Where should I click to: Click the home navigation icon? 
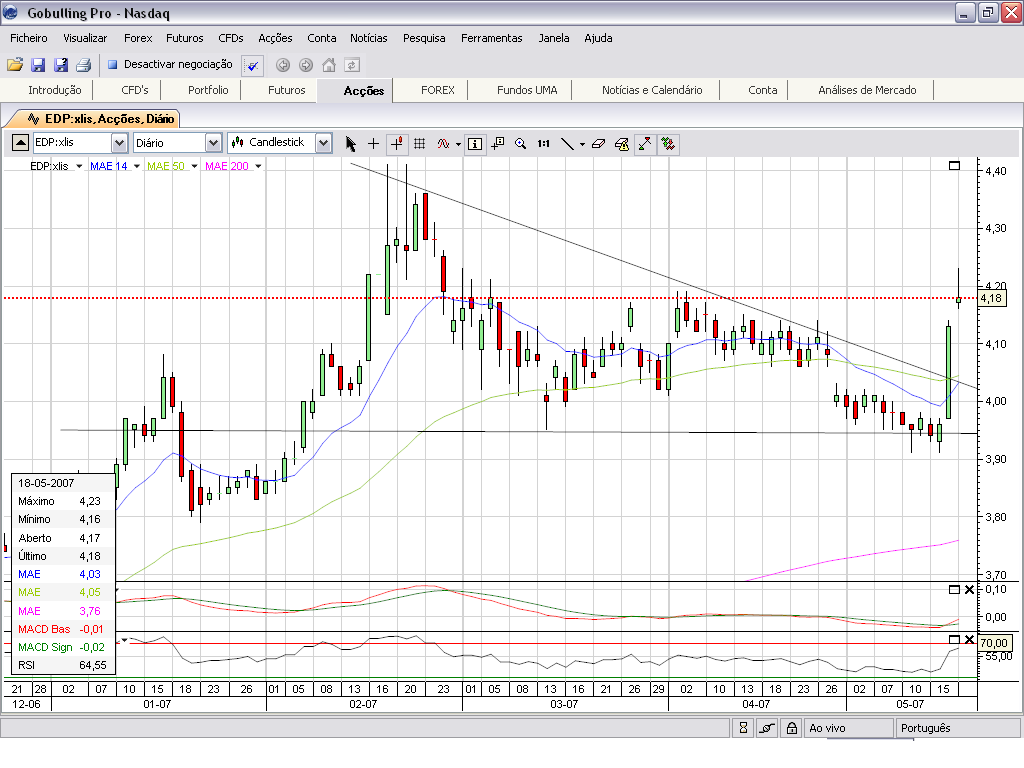329,65
